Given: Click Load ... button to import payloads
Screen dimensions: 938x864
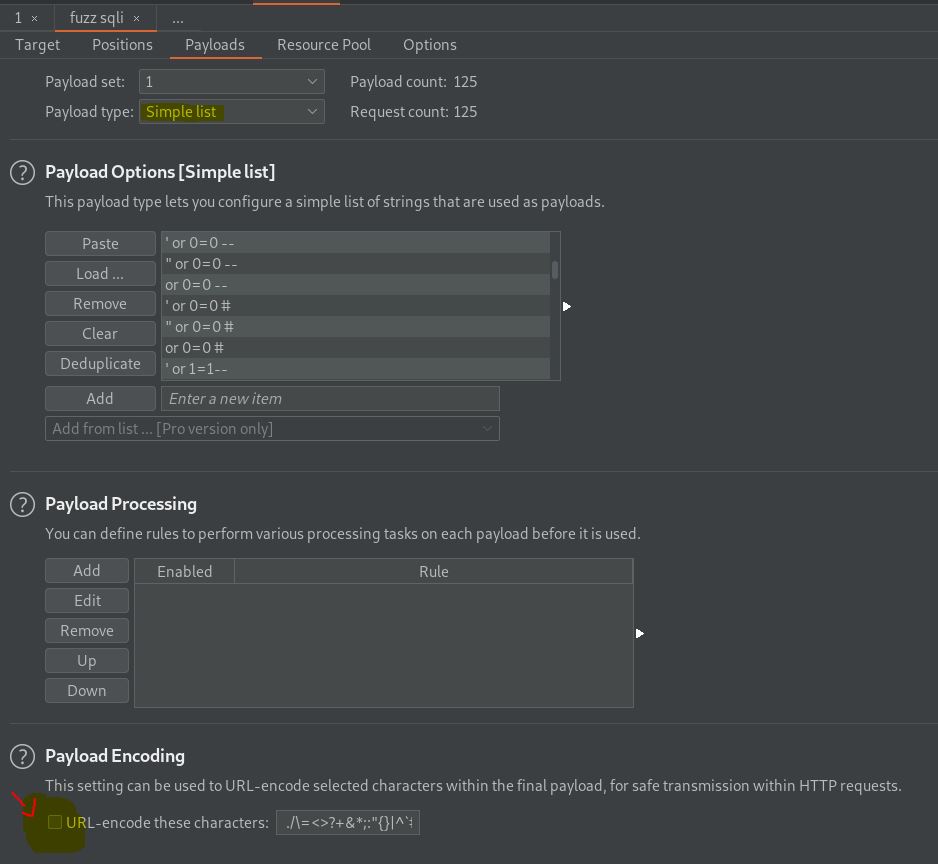Looking at the screenshot, I should [100, 273].
